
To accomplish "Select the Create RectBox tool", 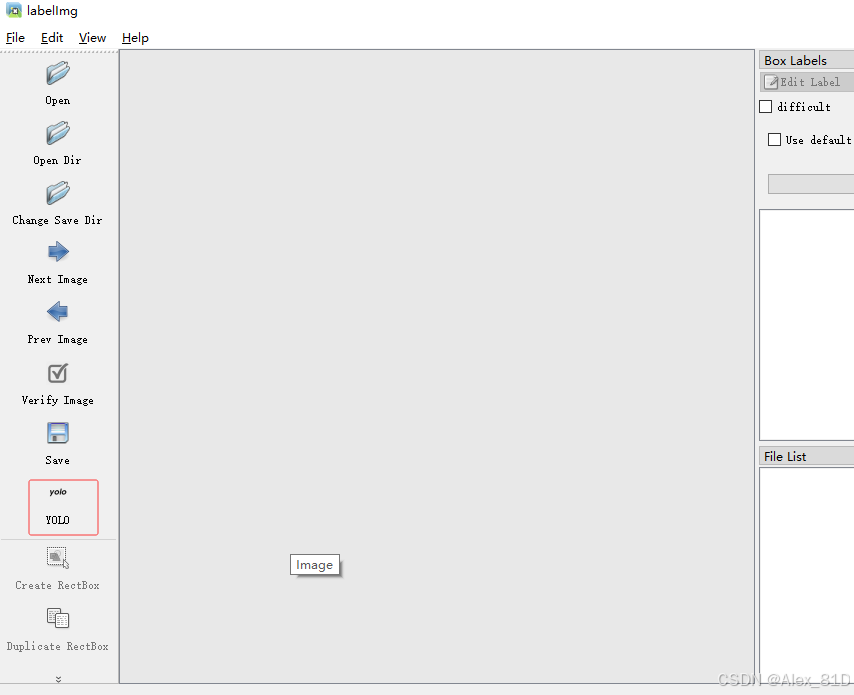I will coord(58,569).
